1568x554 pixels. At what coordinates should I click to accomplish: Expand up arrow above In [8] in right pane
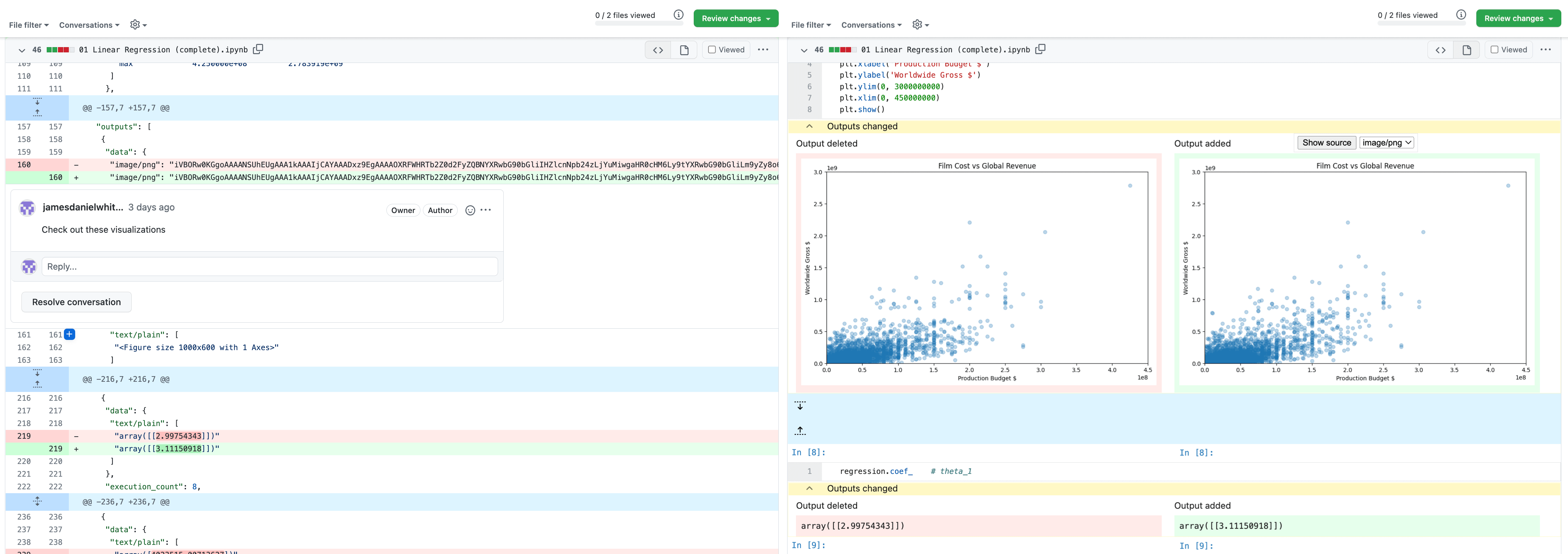tap(801, 431)
